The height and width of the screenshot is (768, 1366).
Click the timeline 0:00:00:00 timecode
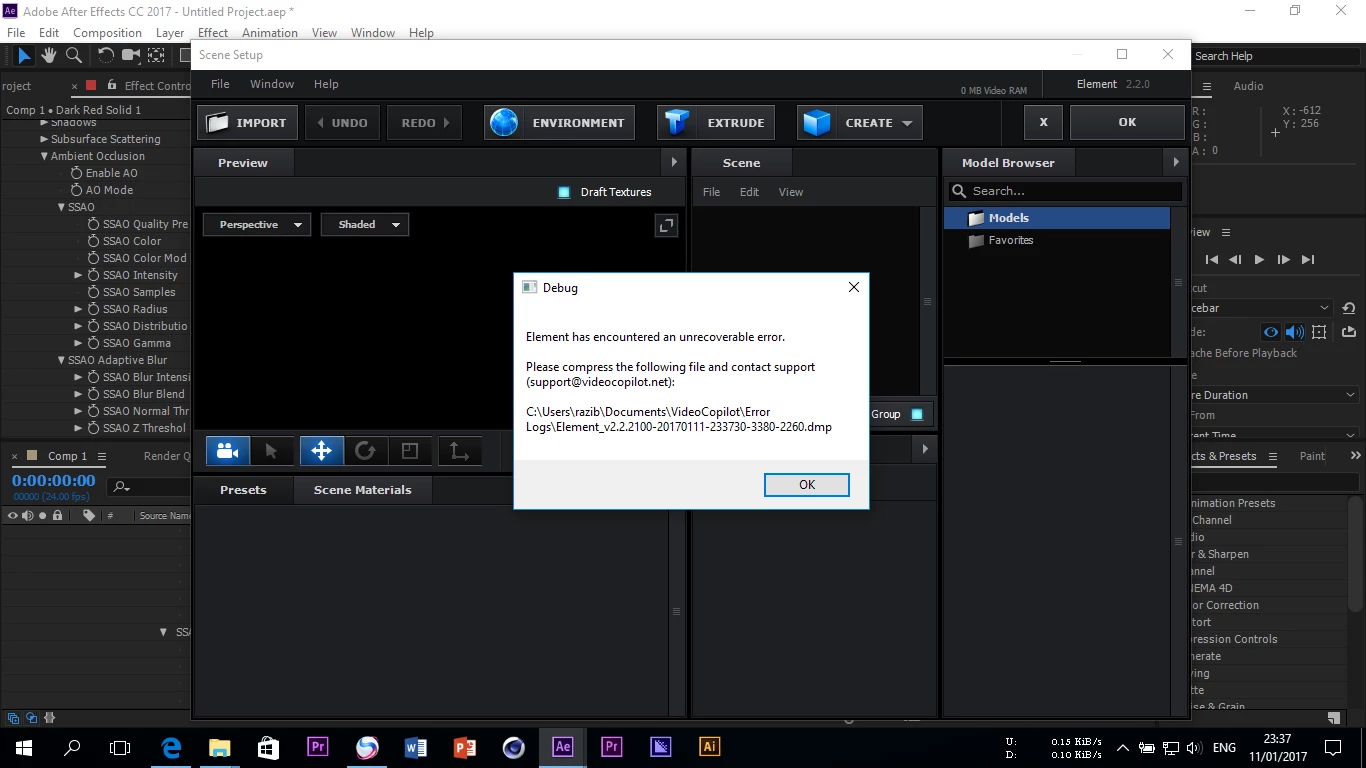pyautogui.click(x=54, y=481)
